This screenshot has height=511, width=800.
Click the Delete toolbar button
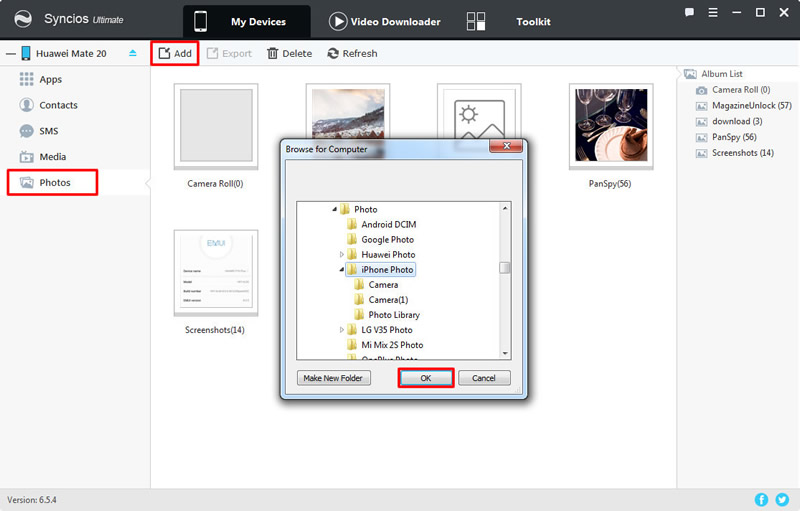tap(289, 53)
